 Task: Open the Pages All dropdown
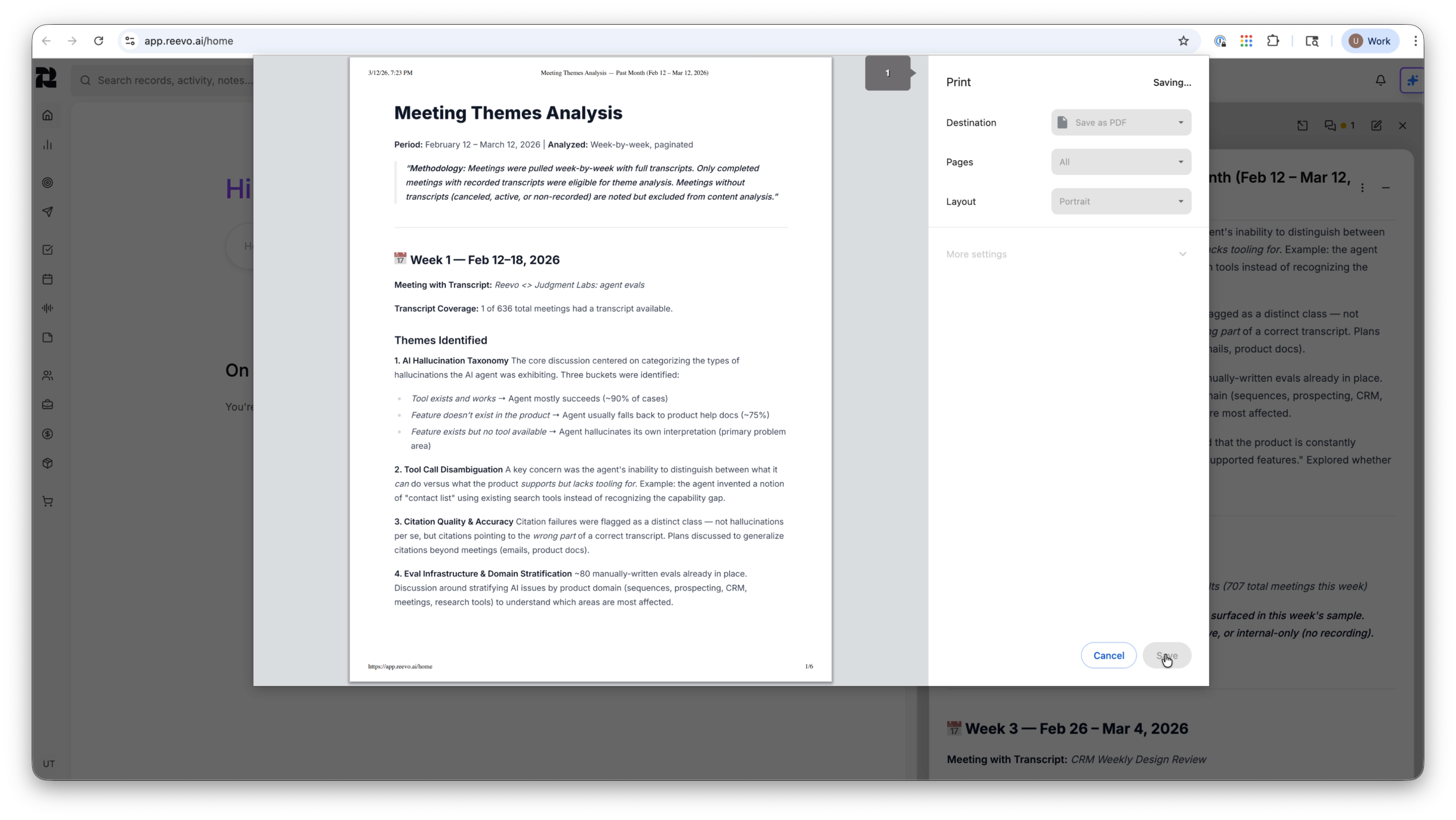[x=1121, y=162]
